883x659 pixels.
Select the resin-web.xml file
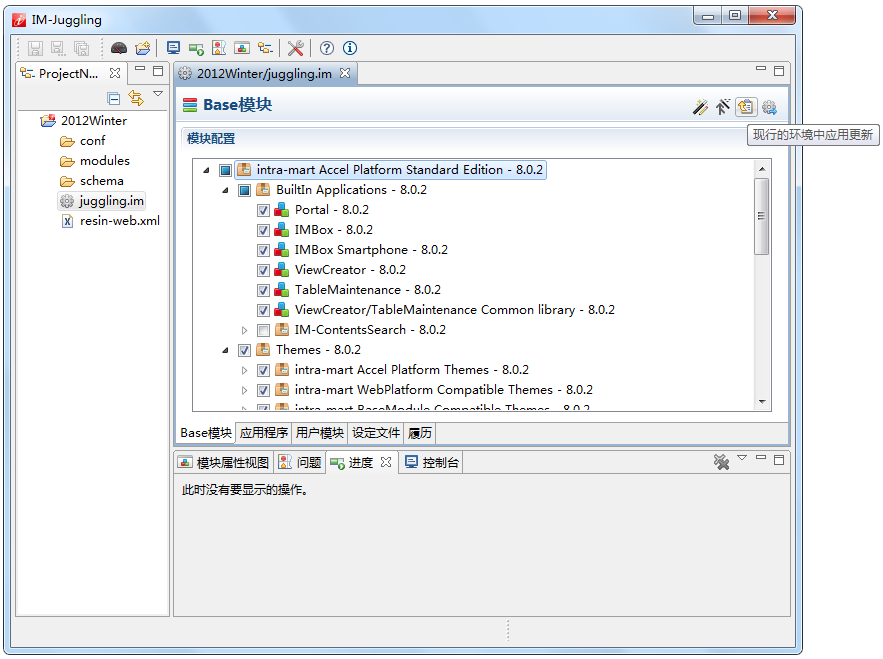[x=110, y=221]
